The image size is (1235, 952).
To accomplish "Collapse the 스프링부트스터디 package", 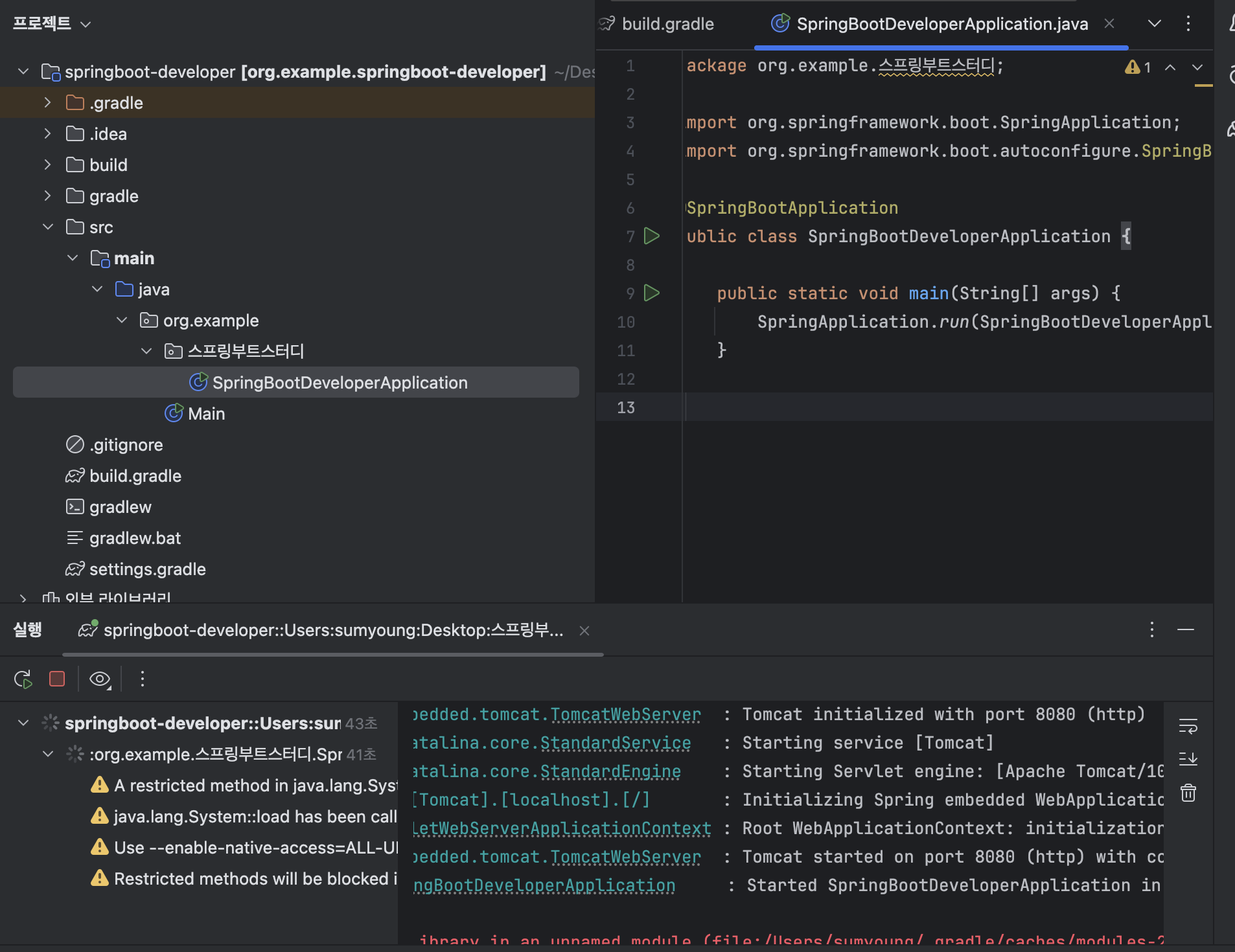I will pyautogui.click(x=146, y=351).
